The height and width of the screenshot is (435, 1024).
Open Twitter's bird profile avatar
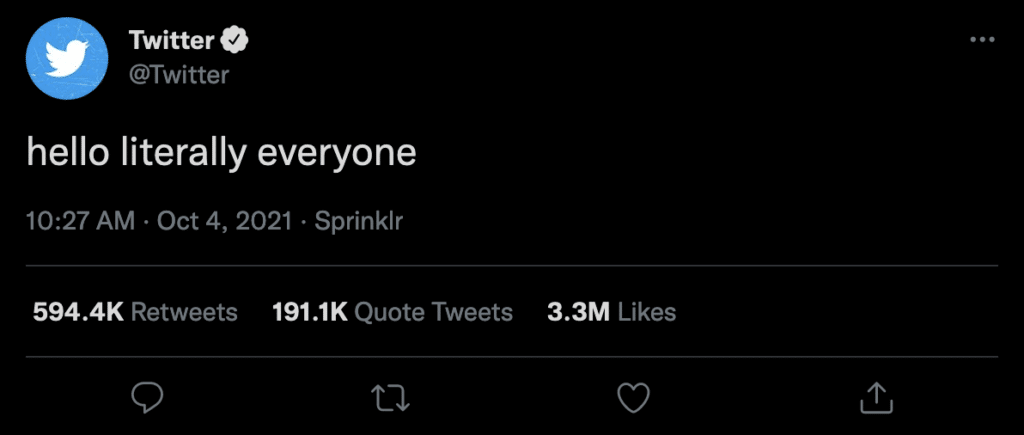pos(67,58)
